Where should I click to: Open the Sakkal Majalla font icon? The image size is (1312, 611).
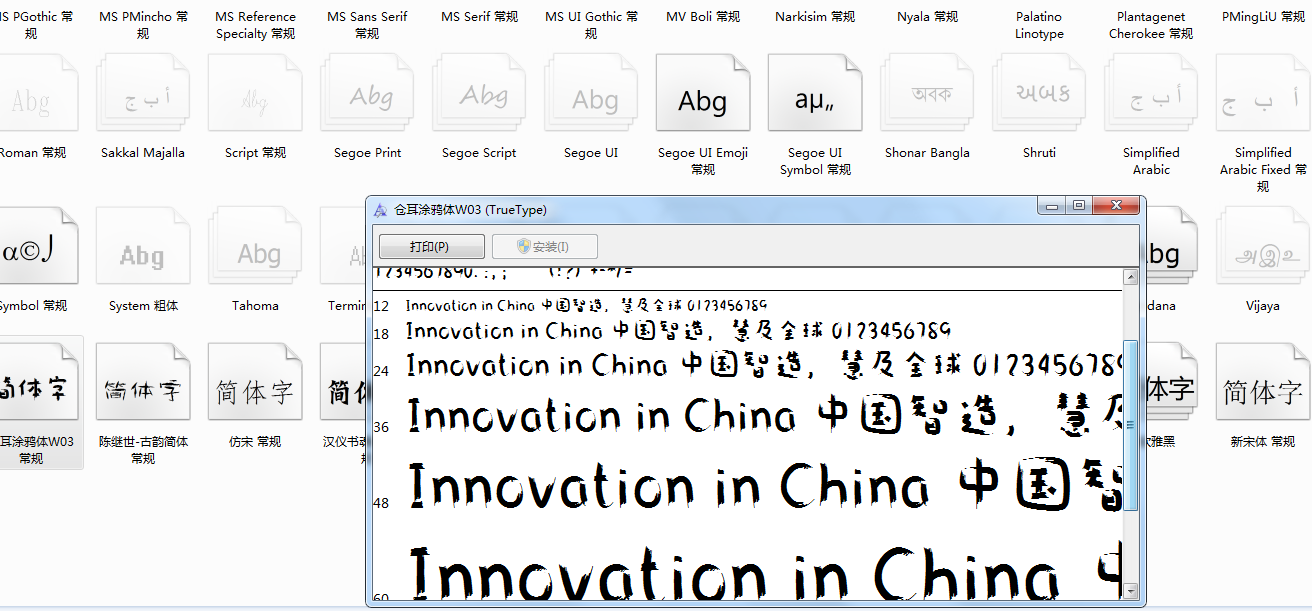click(143, 99)
